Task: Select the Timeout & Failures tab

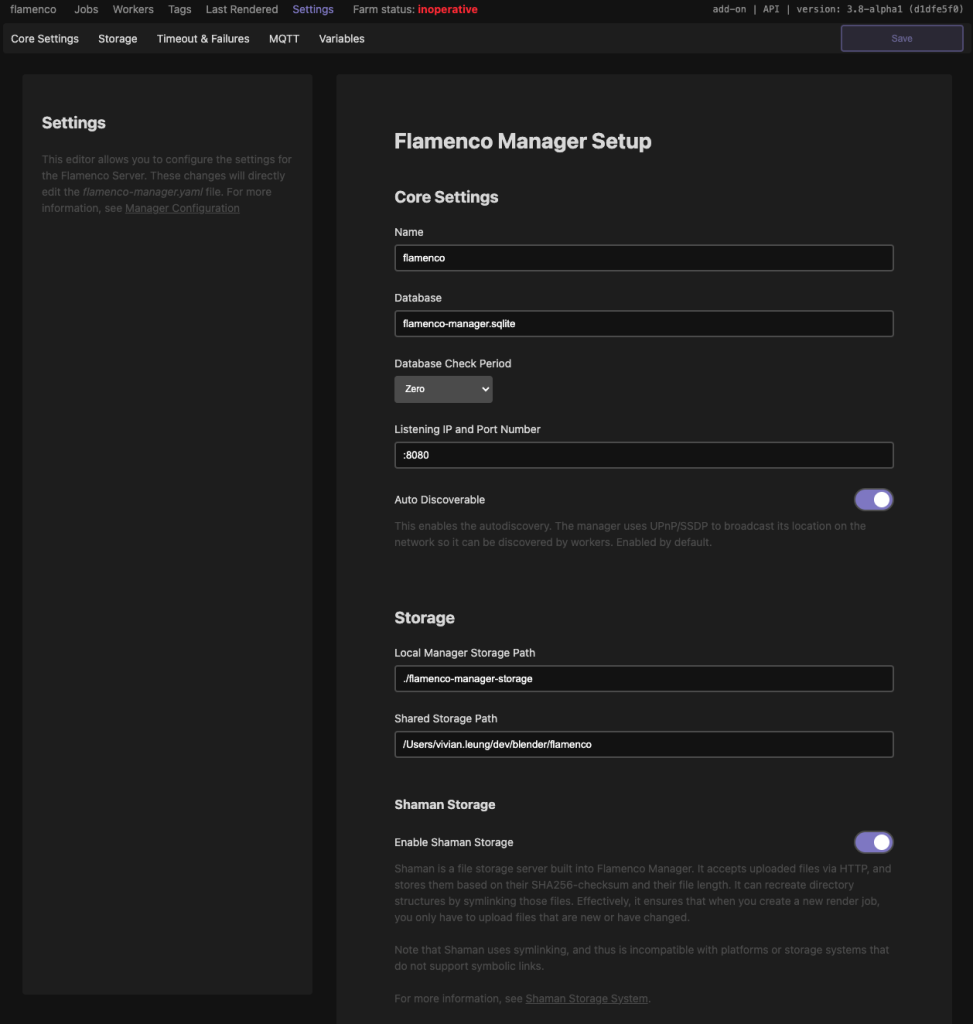Action: coord(203,39)
